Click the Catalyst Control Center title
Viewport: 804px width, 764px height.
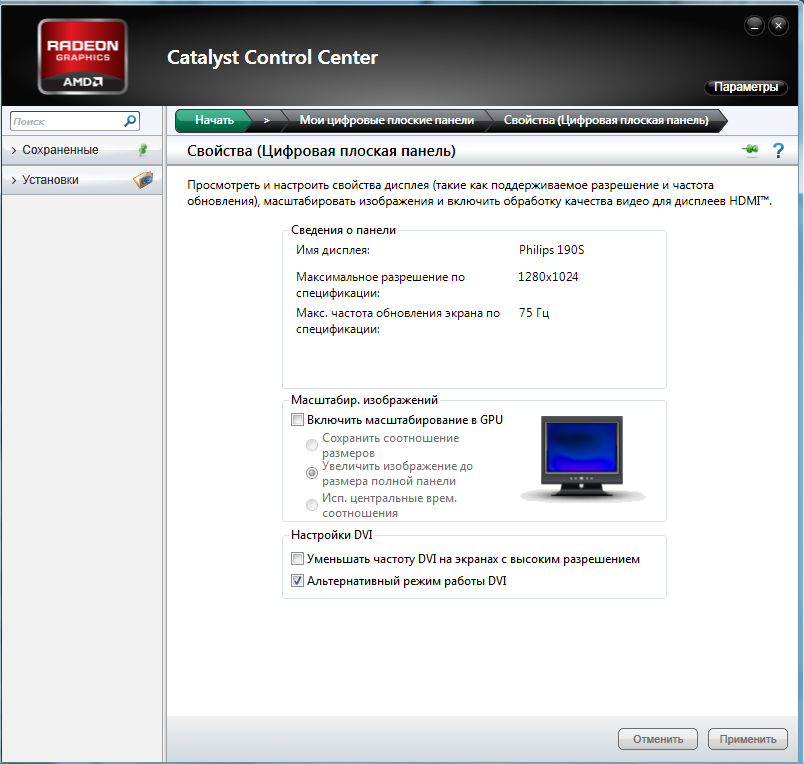[272, 57]
